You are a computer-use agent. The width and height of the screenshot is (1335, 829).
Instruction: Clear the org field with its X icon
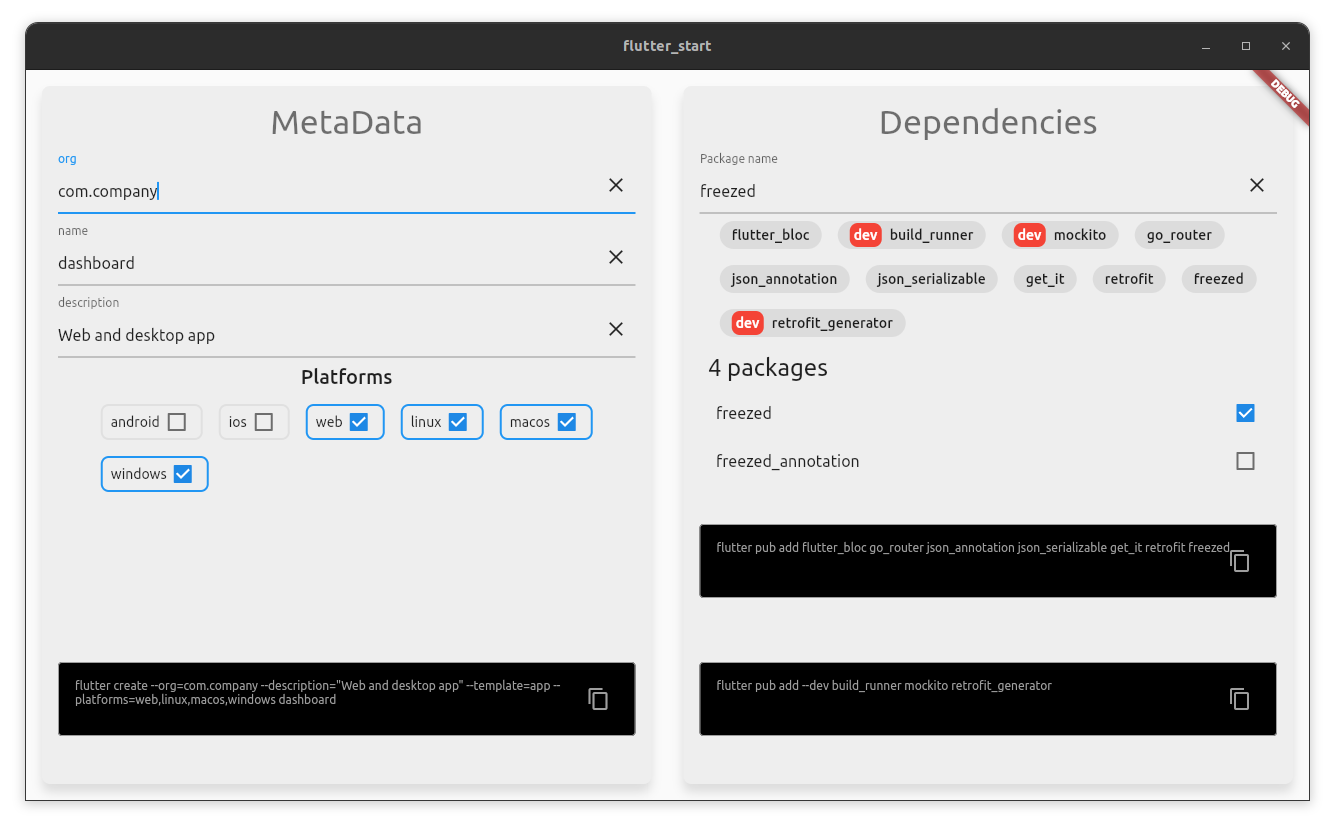pos(616,185)
